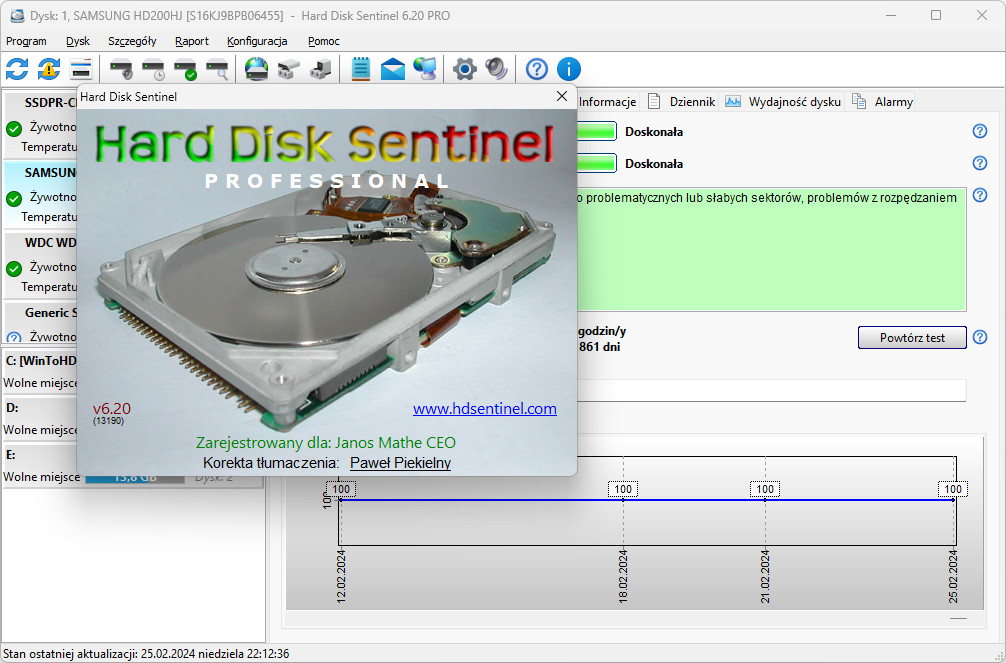Click the blue envelope e-mail icon
Screen dimensions: 1006x663
pos(393,69)
